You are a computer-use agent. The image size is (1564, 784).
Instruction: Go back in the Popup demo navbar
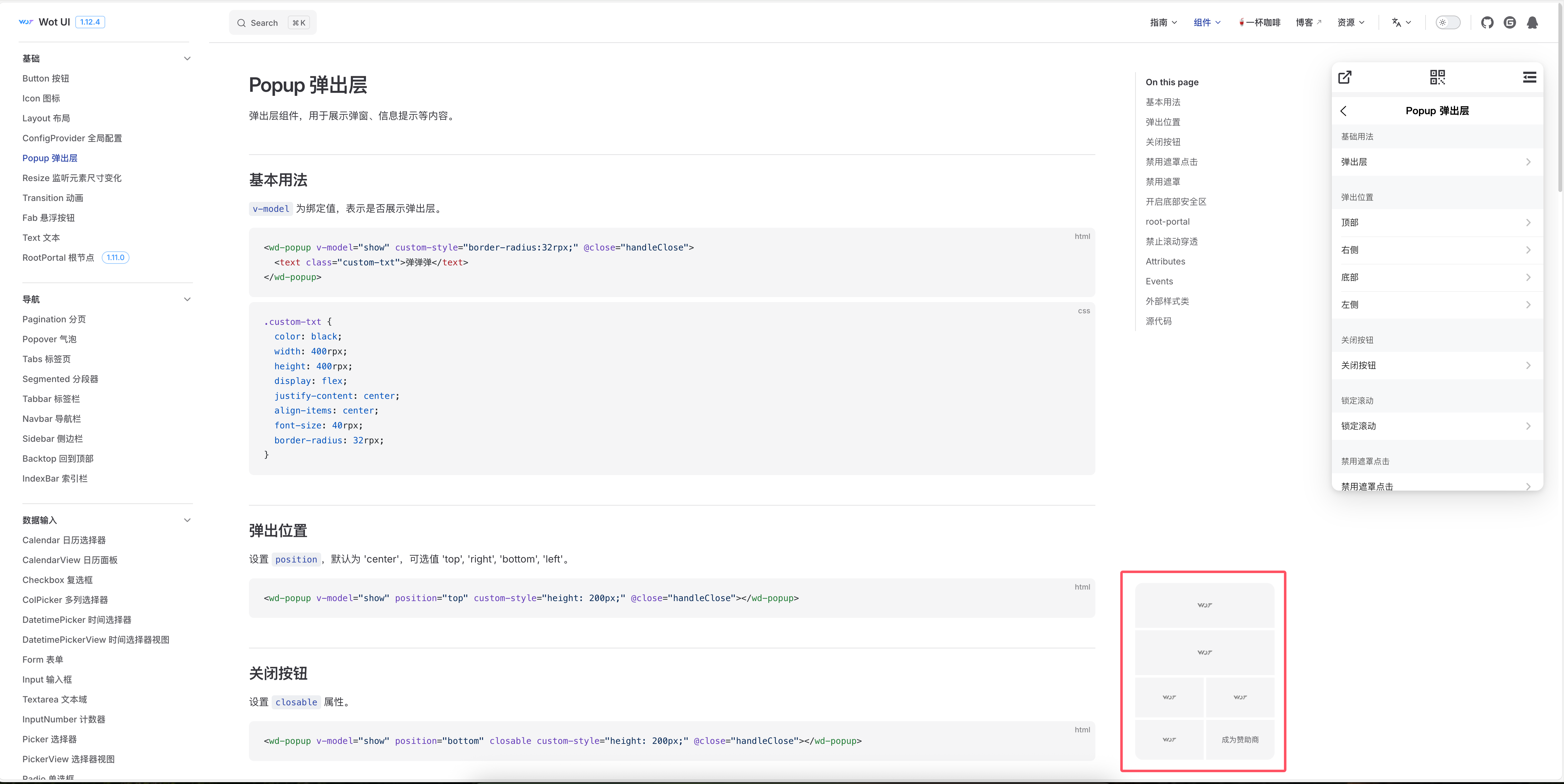pyautogui.click(x=1344, y=110)
